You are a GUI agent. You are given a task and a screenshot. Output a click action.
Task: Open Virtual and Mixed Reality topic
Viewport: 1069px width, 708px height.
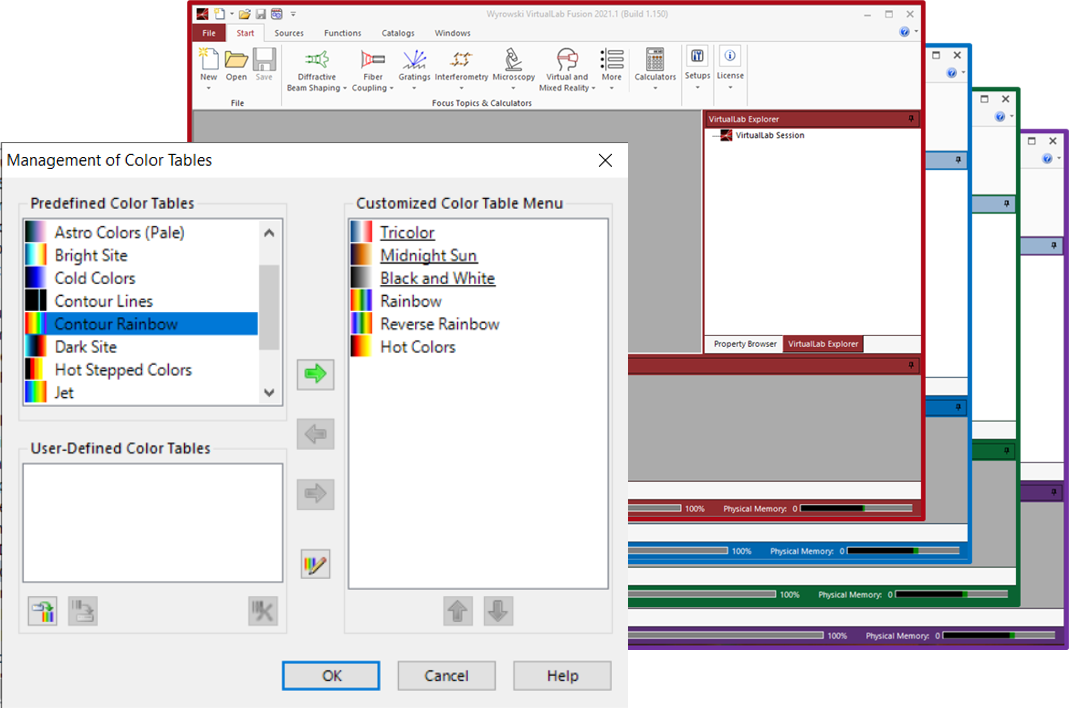click(x=567, y=70)
